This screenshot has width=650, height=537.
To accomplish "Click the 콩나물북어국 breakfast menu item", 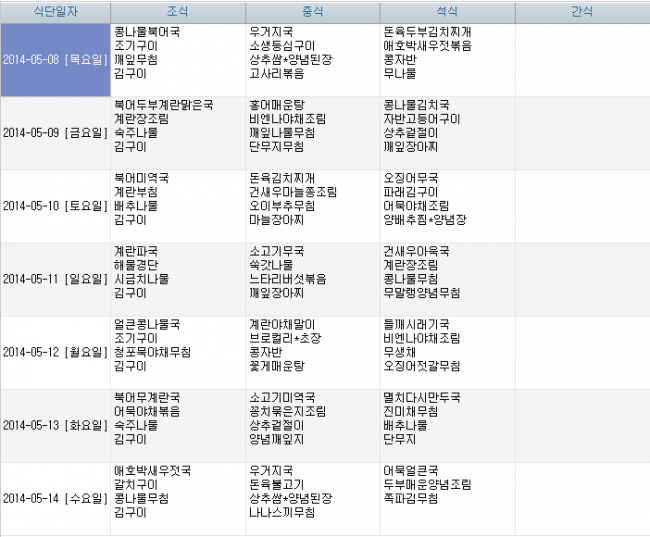I will pyautogui.click(x=147, y=31).
